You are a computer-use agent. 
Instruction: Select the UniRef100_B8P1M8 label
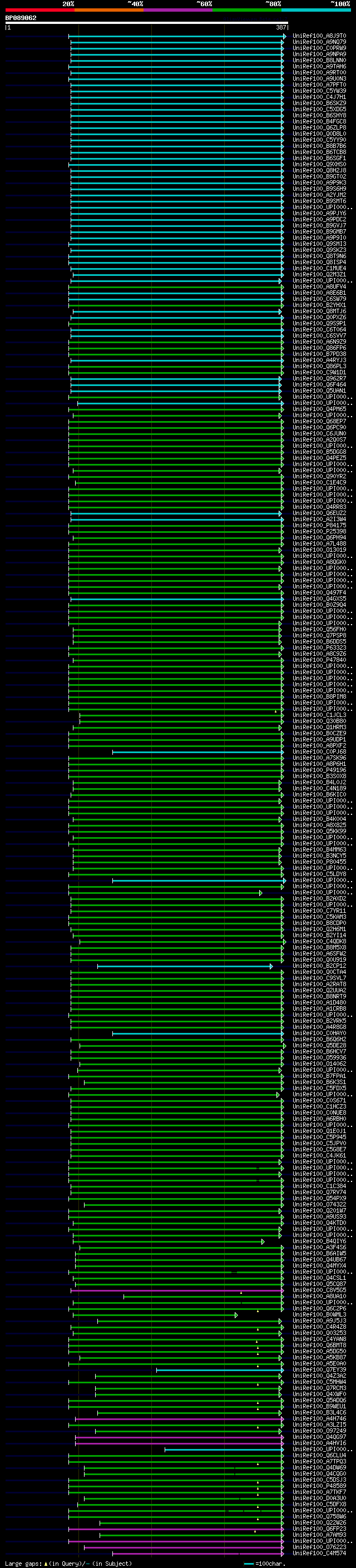pyautogui.click(x=319, y=696)
